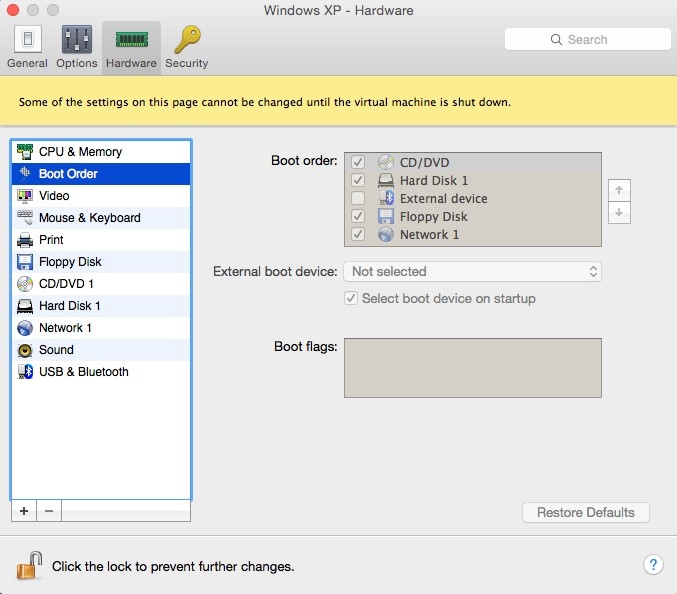Toggle Select boot device on startup
Viewport: 677px width, 594px height.
pyautogui.click(x=351, y=298)
